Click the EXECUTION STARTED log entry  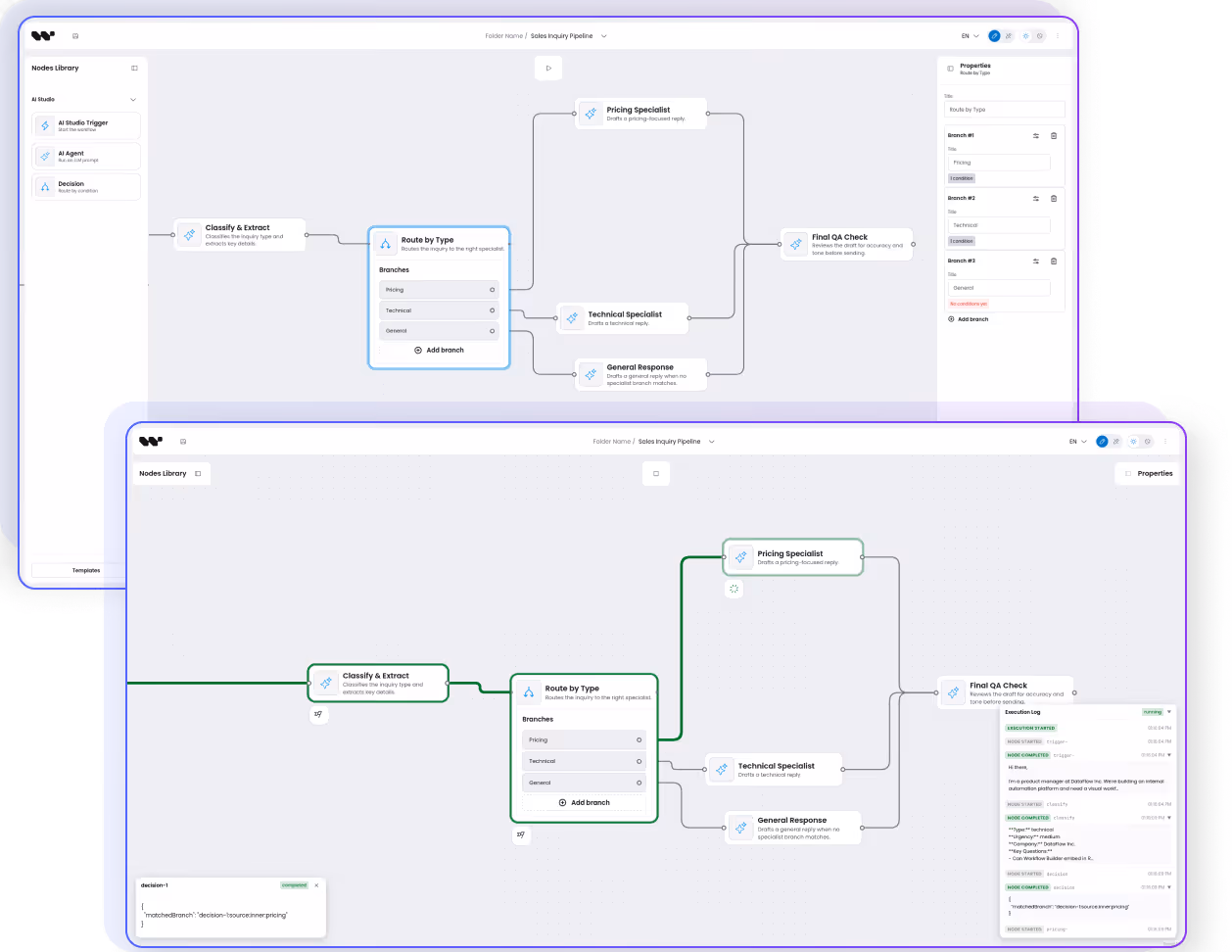(x=1031, y=728)
